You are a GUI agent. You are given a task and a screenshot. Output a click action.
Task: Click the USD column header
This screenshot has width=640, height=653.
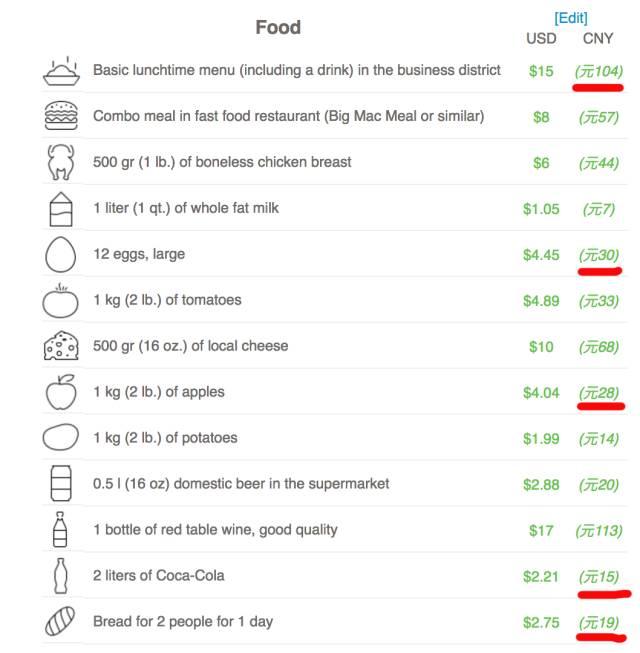(541, 39)
